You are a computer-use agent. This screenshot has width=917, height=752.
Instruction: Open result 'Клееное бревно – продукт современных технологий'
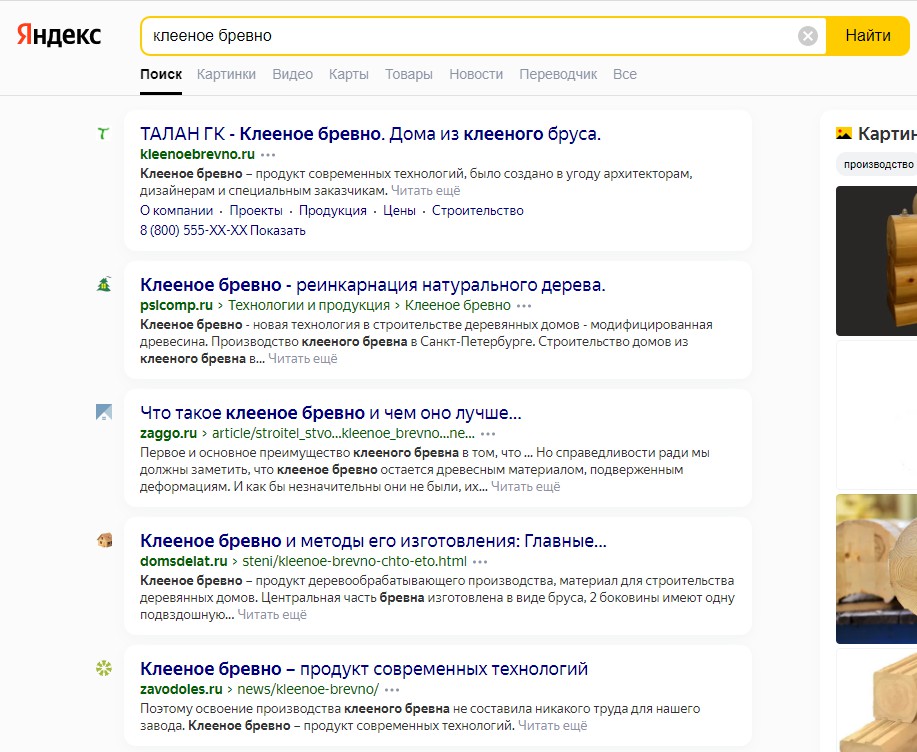click(x=364, y=669)
